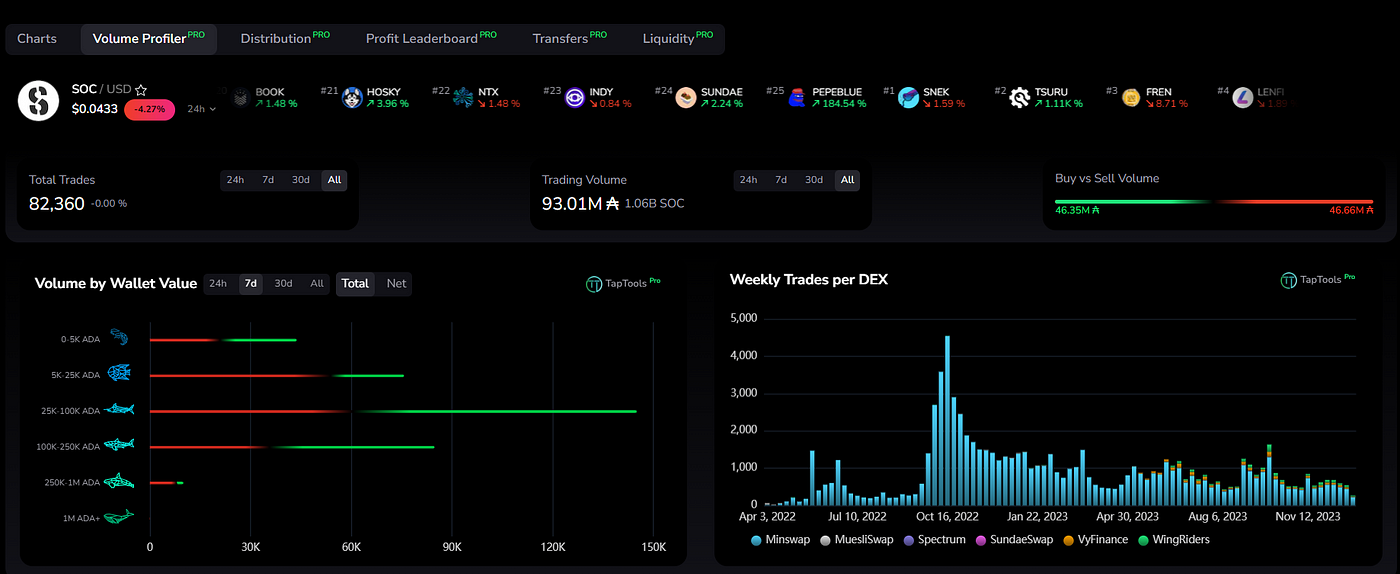Click the 82,360 total trades value
The height and width of the screenshot is (574, 1400).
click(57, 204)
